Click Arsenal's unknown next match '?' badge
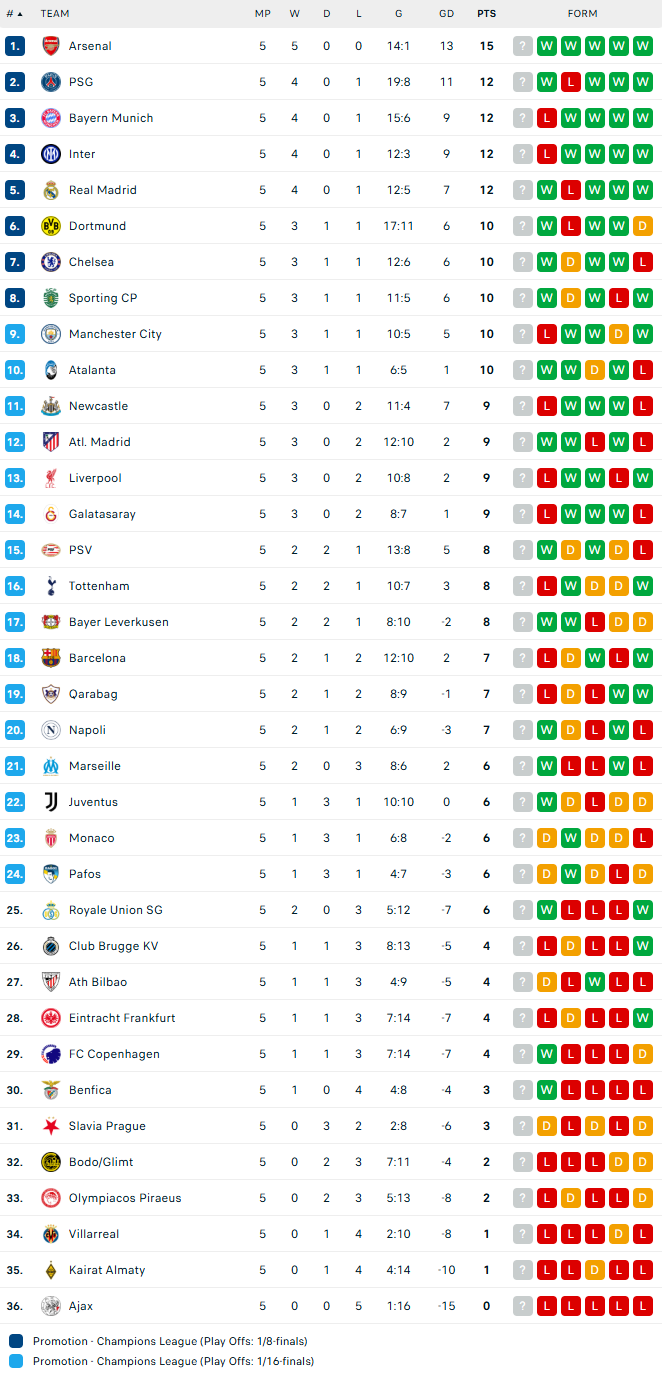 pos(523,46)
